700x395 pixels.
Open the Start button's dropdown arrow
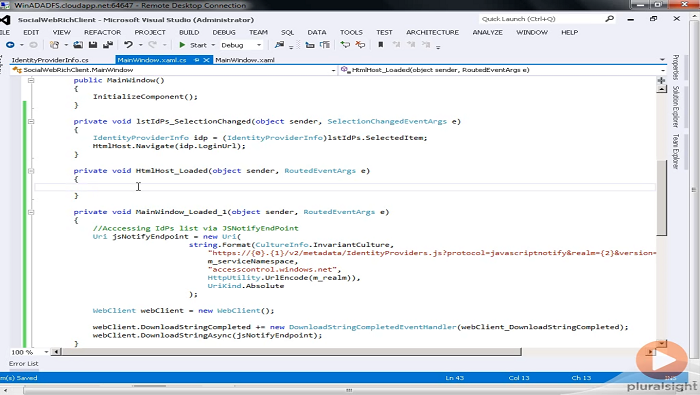coord(213,45)
